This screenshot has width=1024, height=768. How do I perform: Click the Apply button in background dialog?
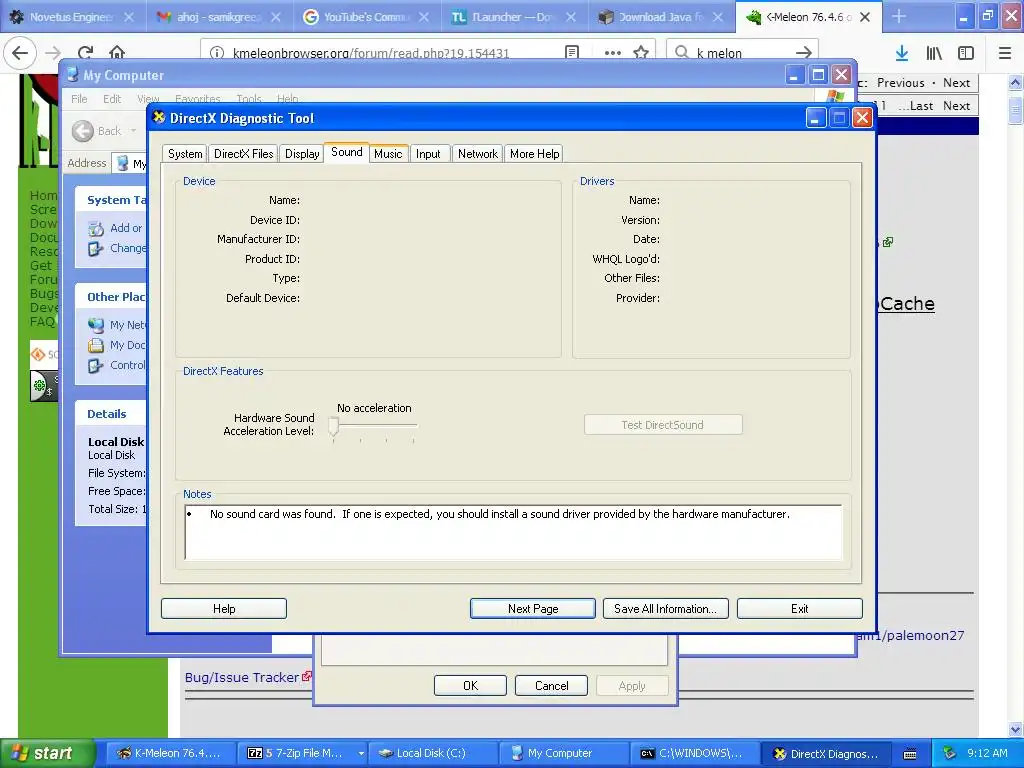[x=632, y=686]
